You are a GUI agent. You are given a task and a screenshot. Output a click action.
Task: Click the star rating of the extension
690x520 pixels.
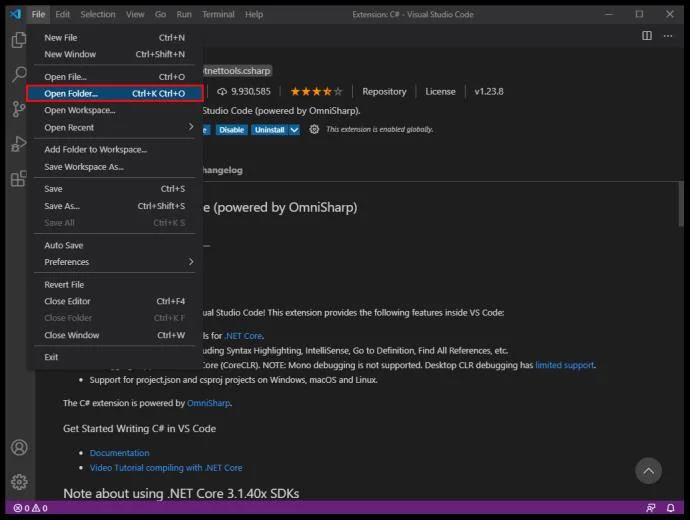[x=316, y=92]
